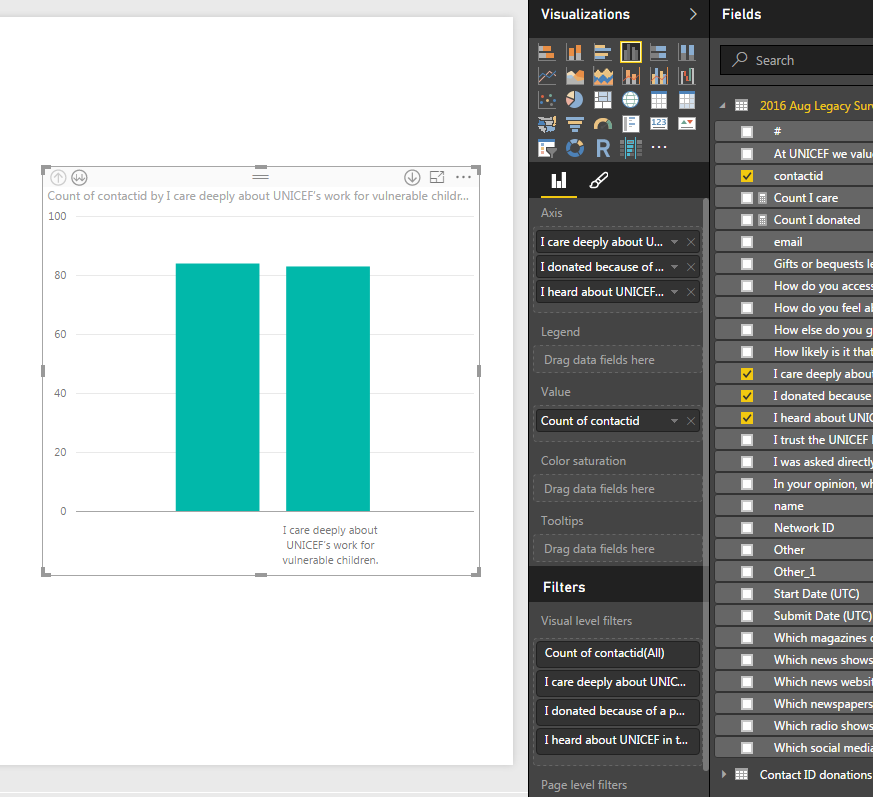Select the R script visual
This screenshot has width=873, height=797.
[x=602, y=148]
